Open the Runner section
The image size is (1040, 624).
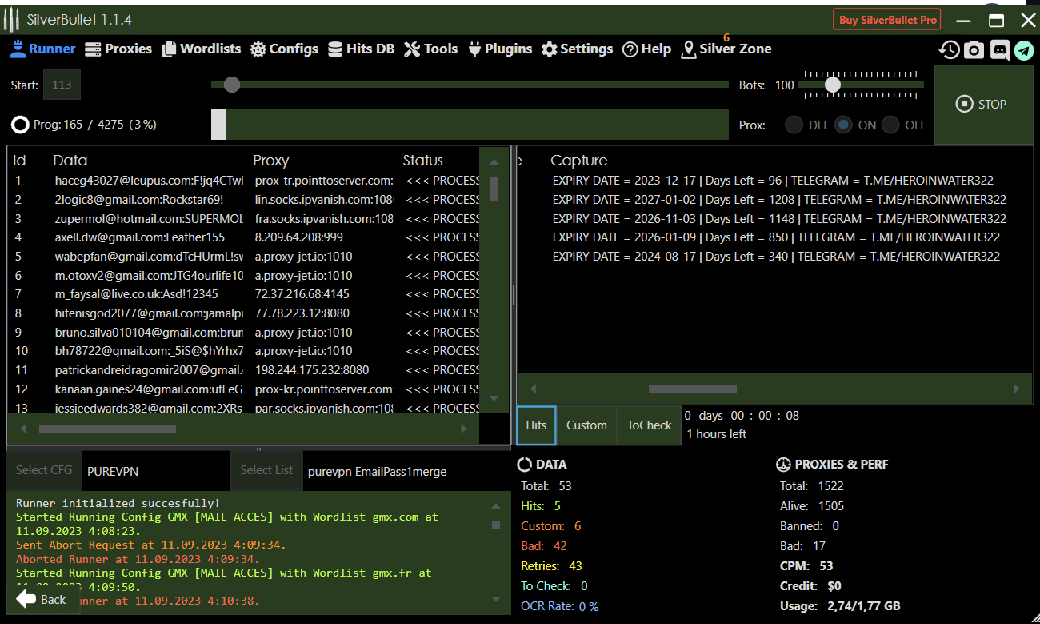(x=43, y=49)
